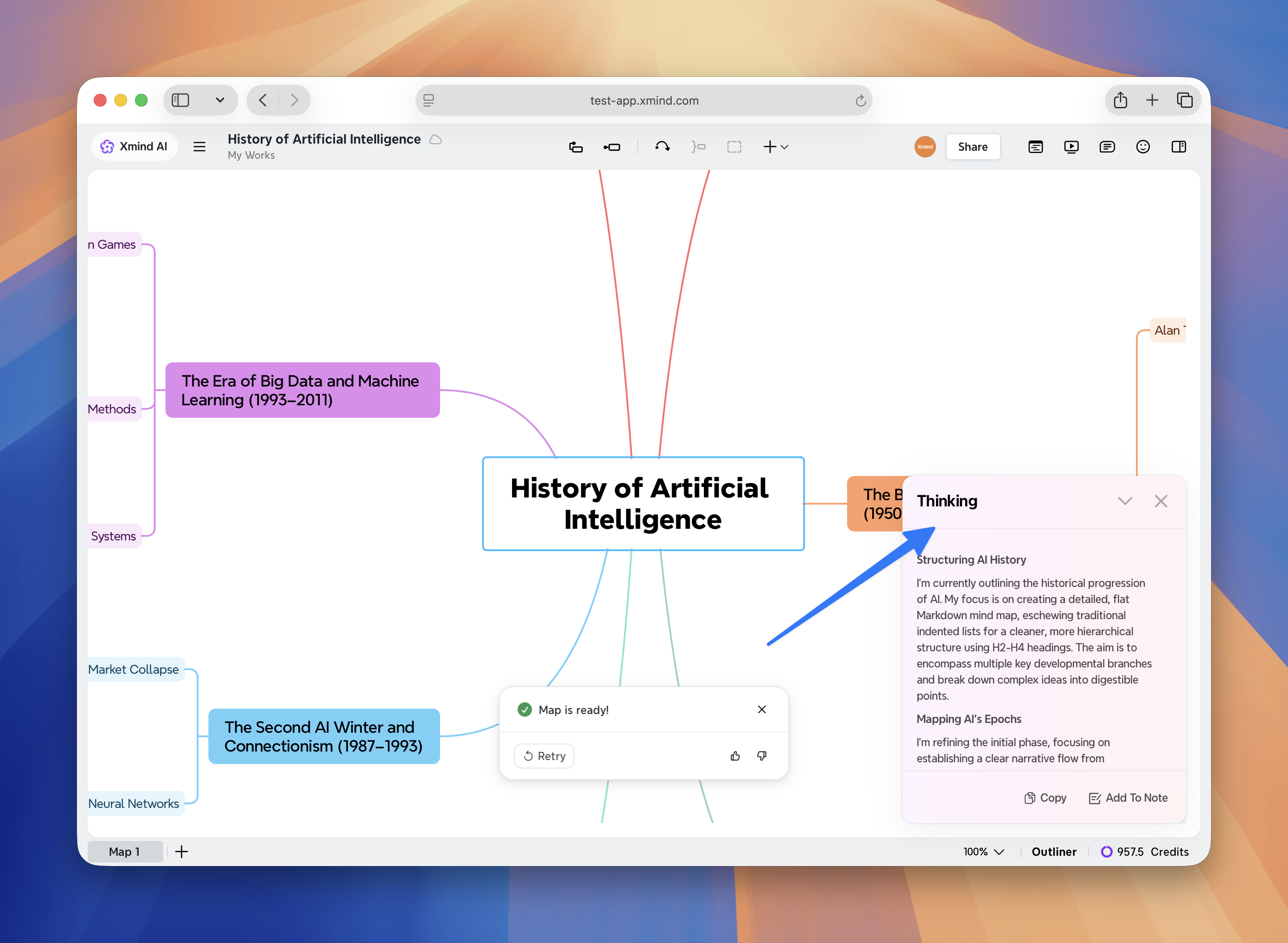The height and width of the screenshot is (943, 1288).
Task: Give a thumbs up on the map
Action: pyautogui.click(x=735, y=756)
